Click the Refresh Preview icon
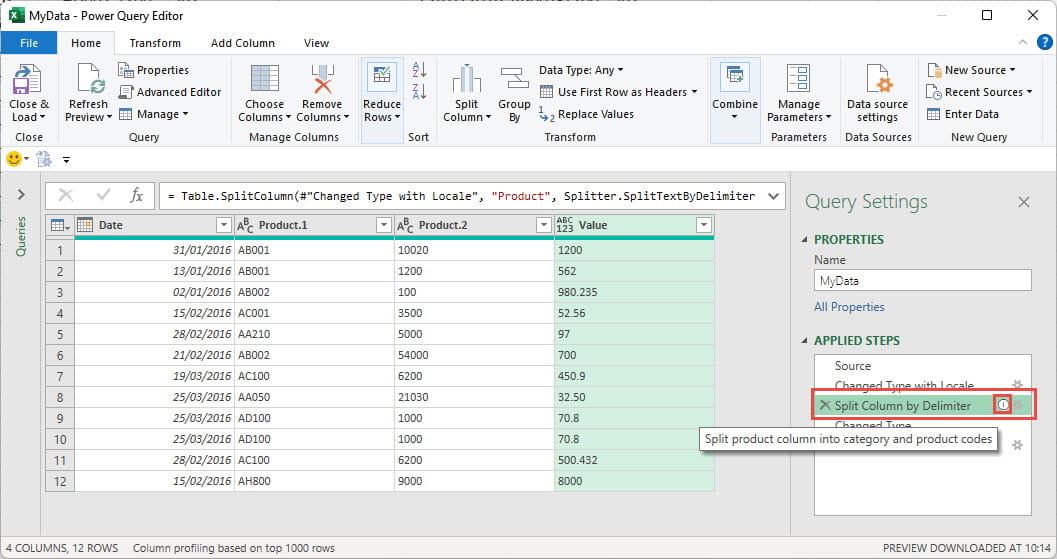This screenshot has height=559, width=1057. 88,81
